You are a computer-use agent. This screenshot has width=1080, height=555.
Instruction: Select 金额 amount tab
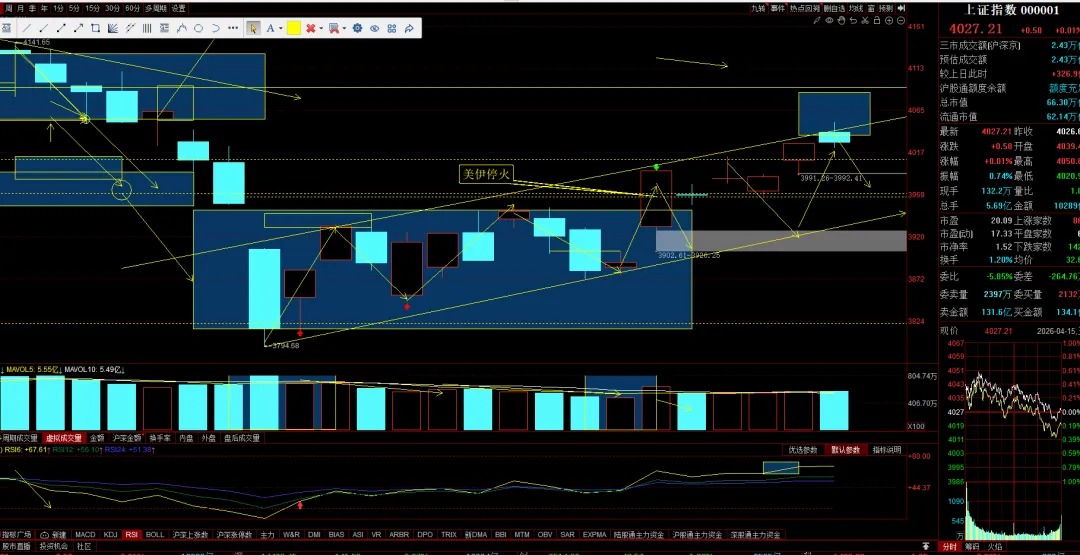[96, 438]
